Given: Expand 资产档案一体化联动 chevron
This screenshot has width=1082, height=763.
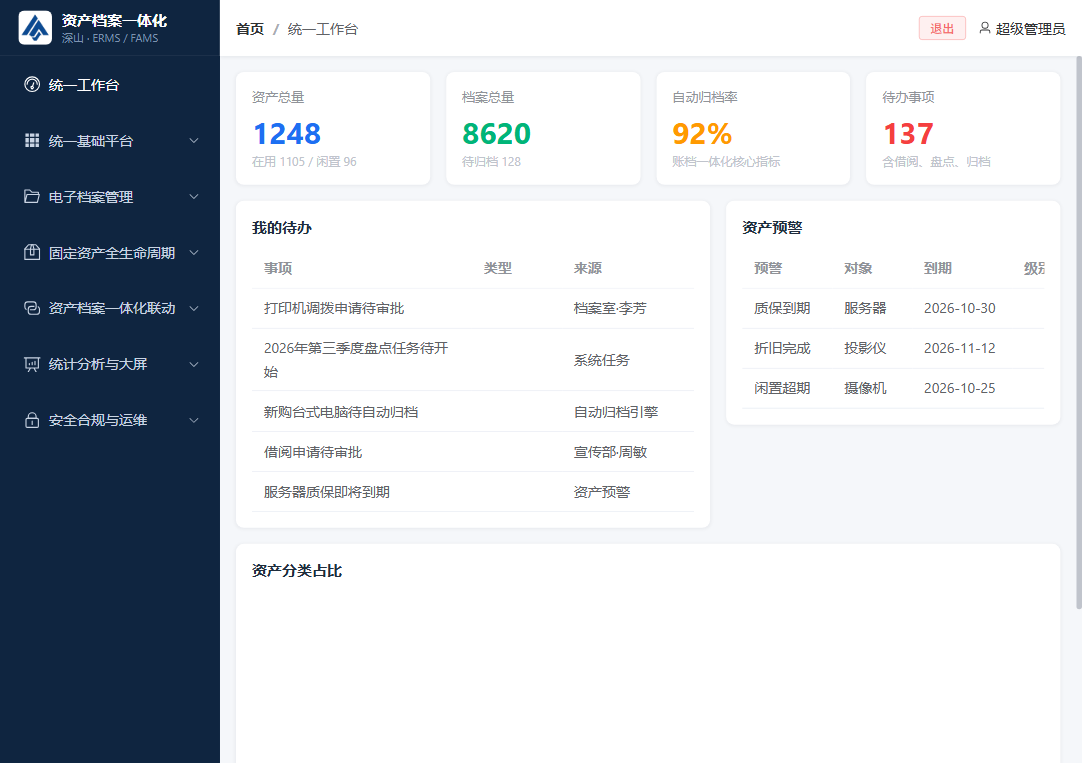Looking at the screenshot, I should click(194, 308).
